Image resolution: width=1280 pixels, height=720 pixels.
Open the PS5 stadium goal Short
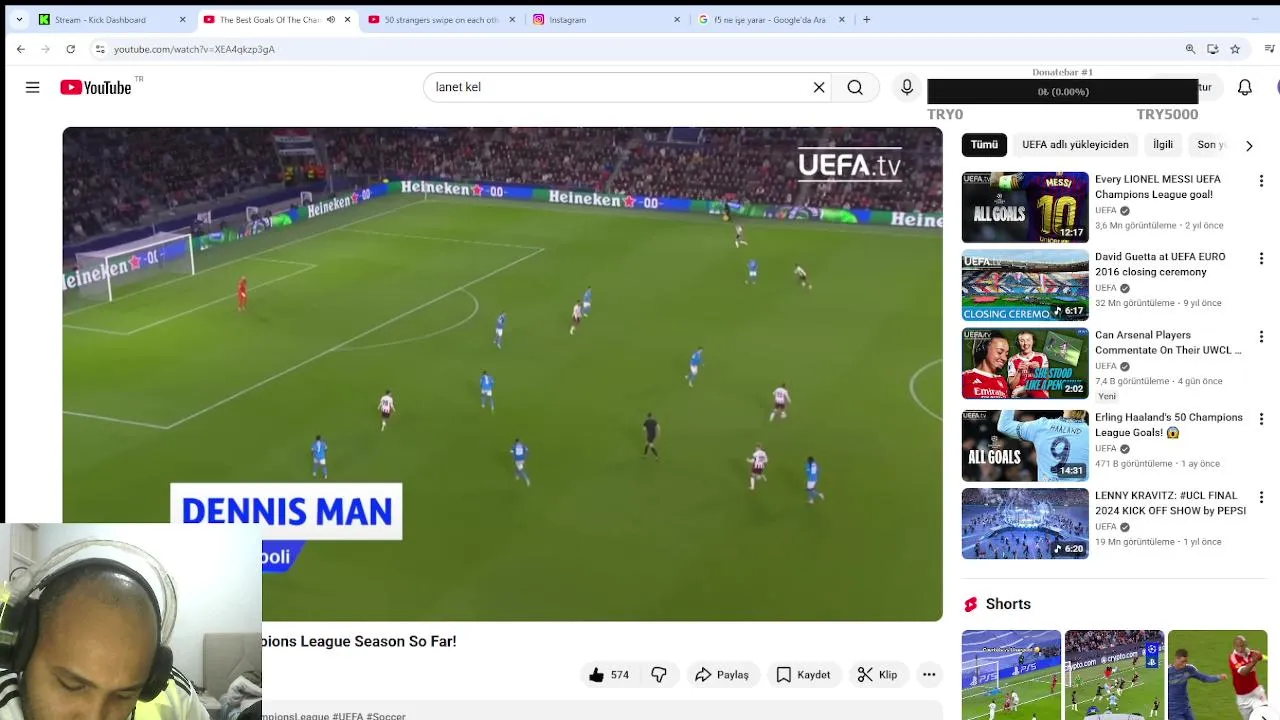(x=1011, y=675)
